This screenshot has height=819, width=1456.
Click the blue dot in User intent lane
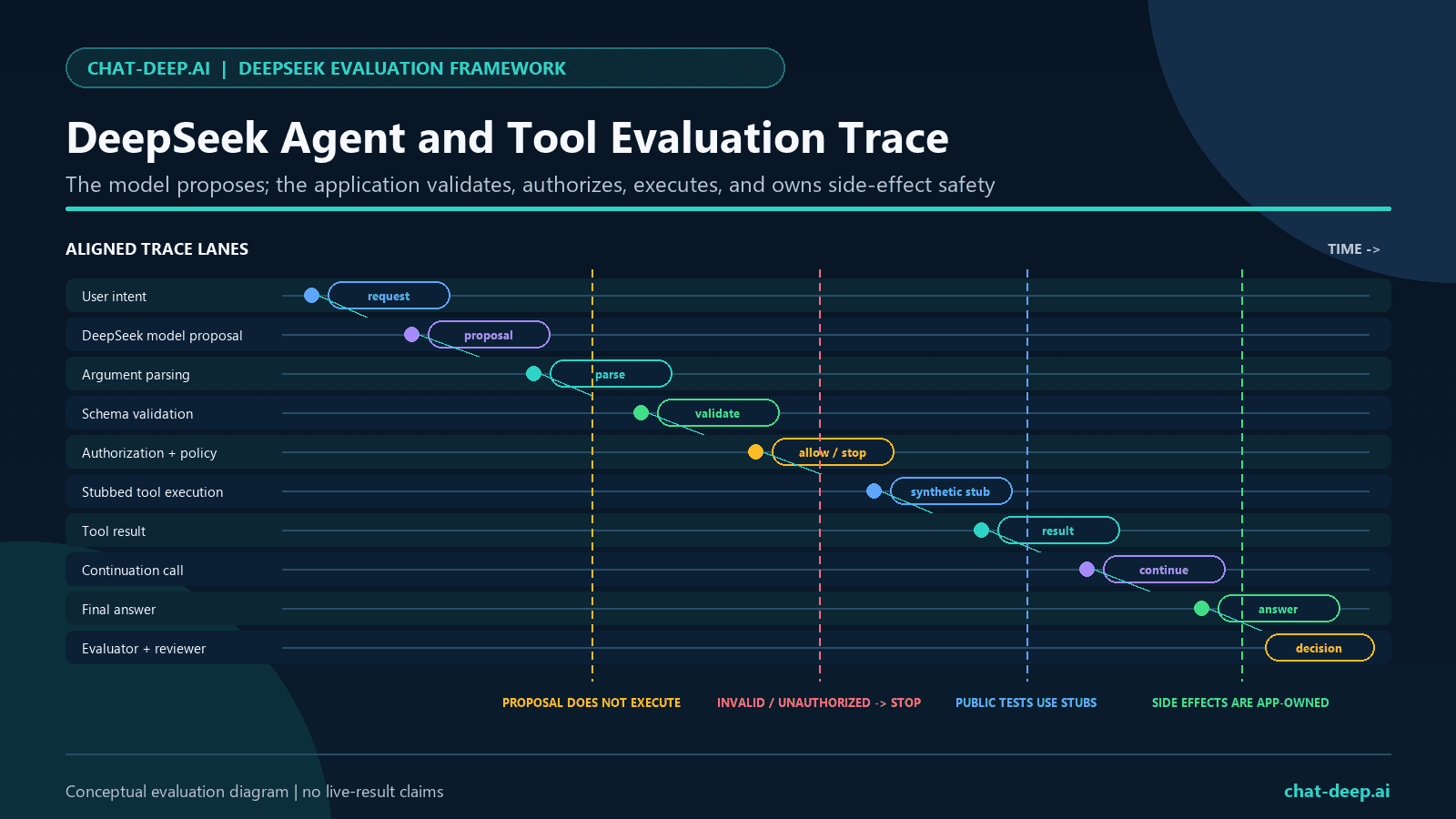pos(311,296)
